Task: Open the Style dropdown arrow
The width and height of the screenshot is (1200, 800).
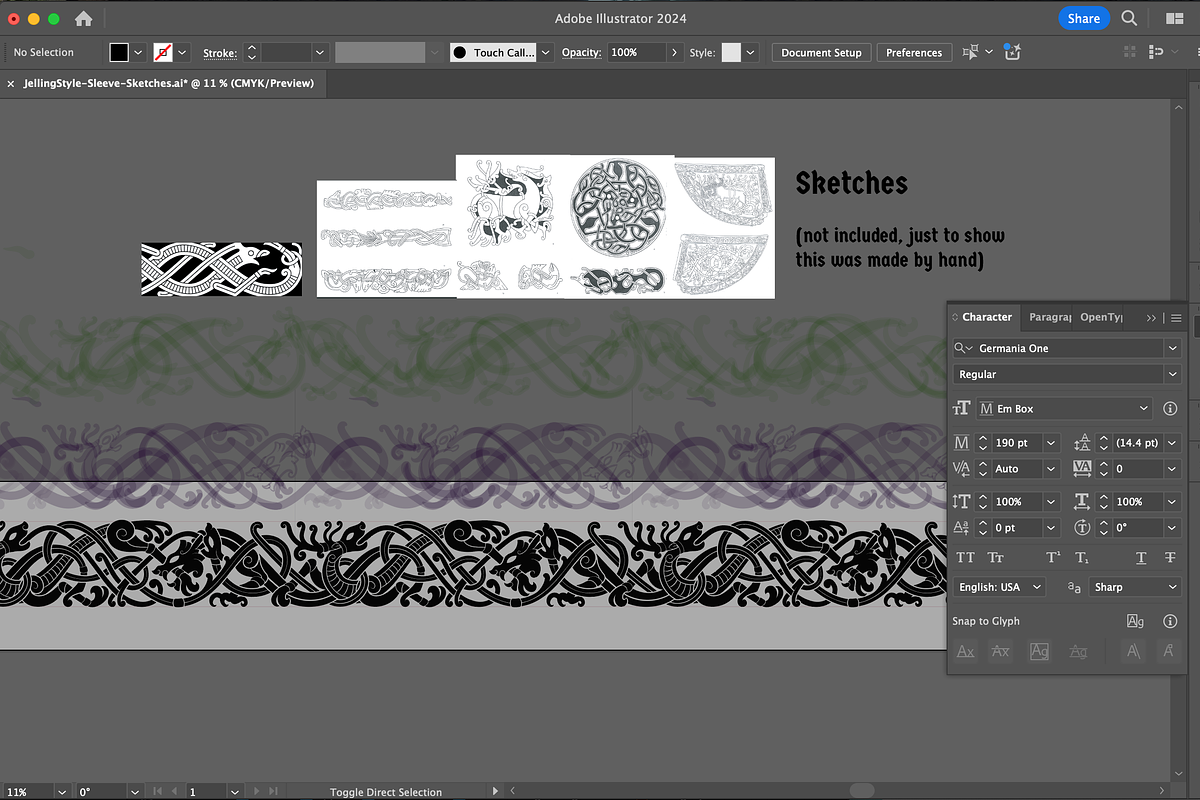Action: [751, 52]
